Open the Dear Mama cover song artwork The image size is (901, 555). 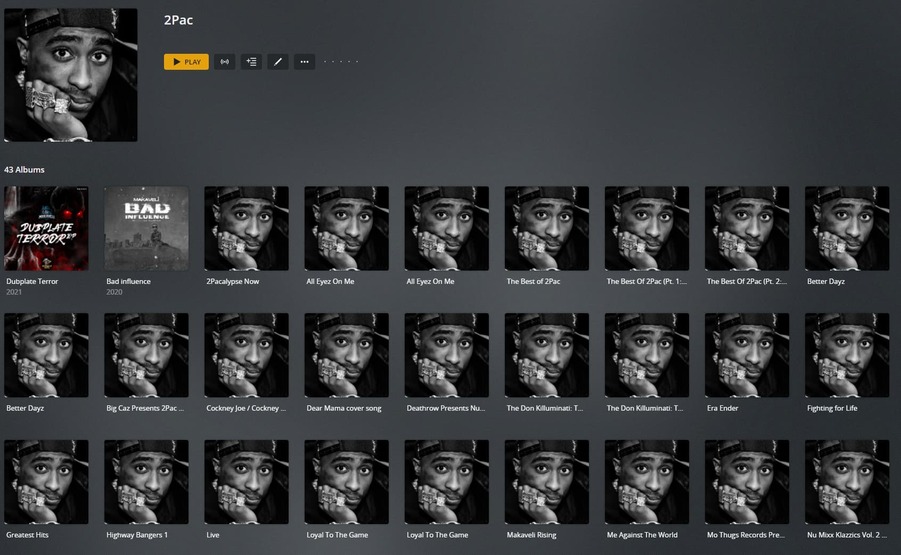pos(346,355)
